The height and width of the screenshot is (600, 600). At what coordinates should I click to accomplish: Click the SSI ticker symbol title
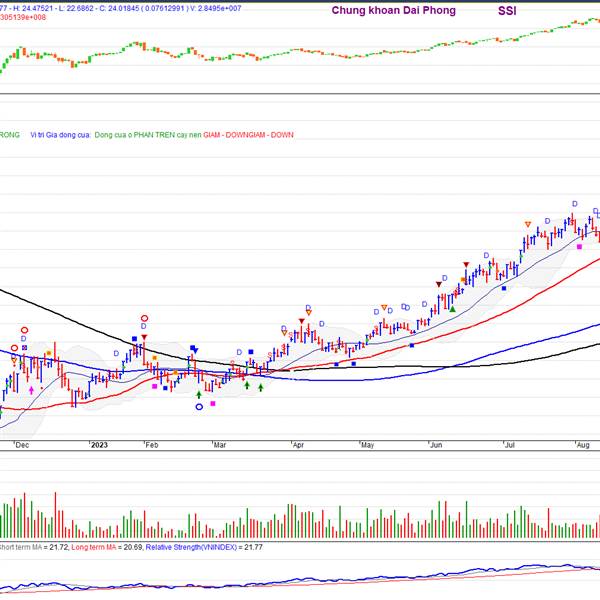click(x=507, y=11)
